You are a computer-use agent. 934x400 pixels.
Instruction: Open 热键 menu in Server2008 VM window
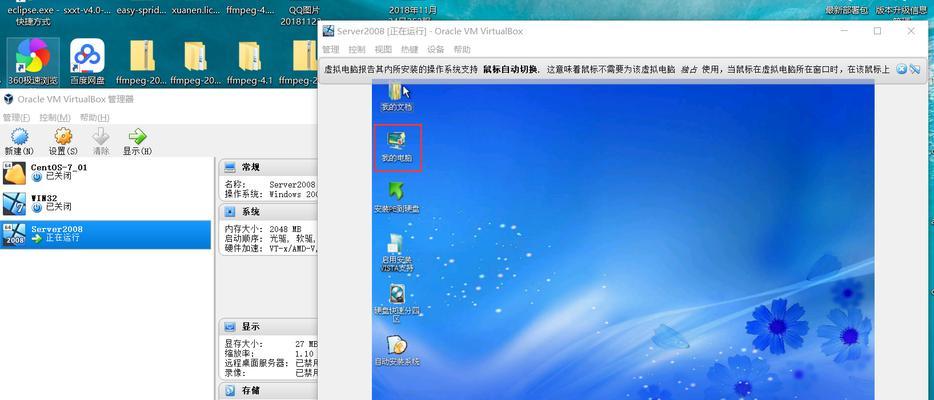409,49
